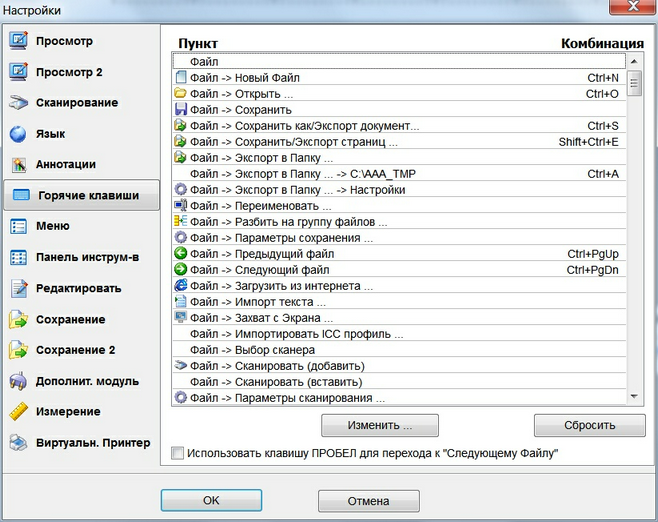Click the scrollbar up arrow

point(634,62)
